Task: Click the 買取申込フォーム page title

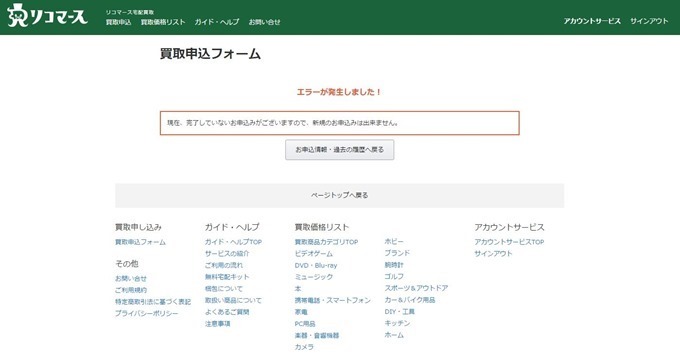Action: click(x=210, y=54)
